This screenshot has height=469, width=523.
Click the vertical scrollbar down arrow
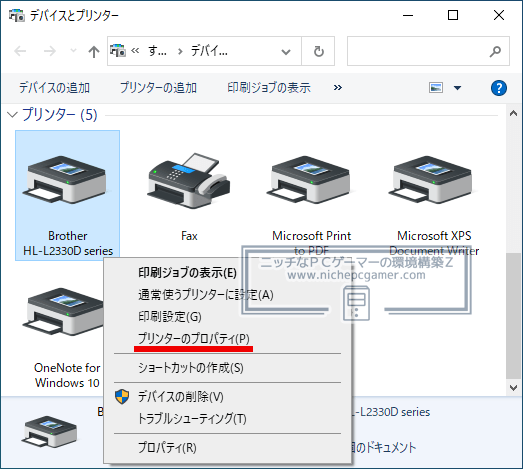[x=513, y=388]
